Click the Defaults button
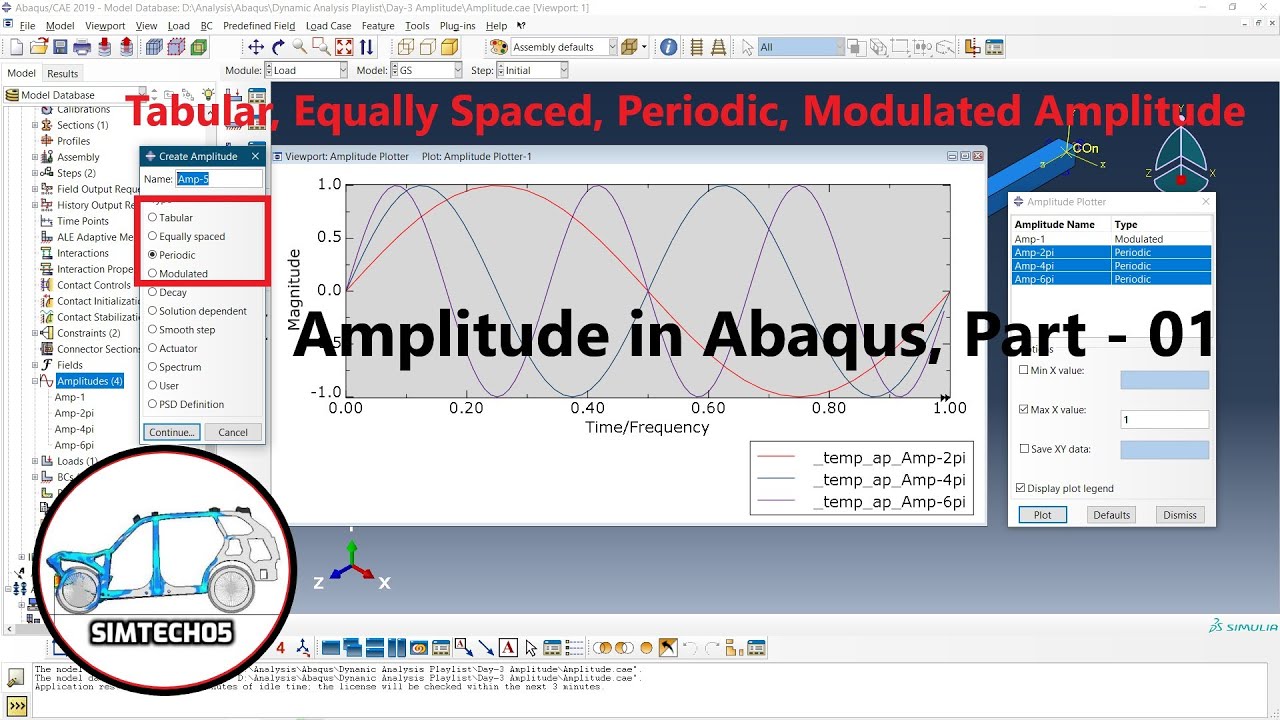The height and width of the screenshot is (720, 1280). pos(1111,515)
